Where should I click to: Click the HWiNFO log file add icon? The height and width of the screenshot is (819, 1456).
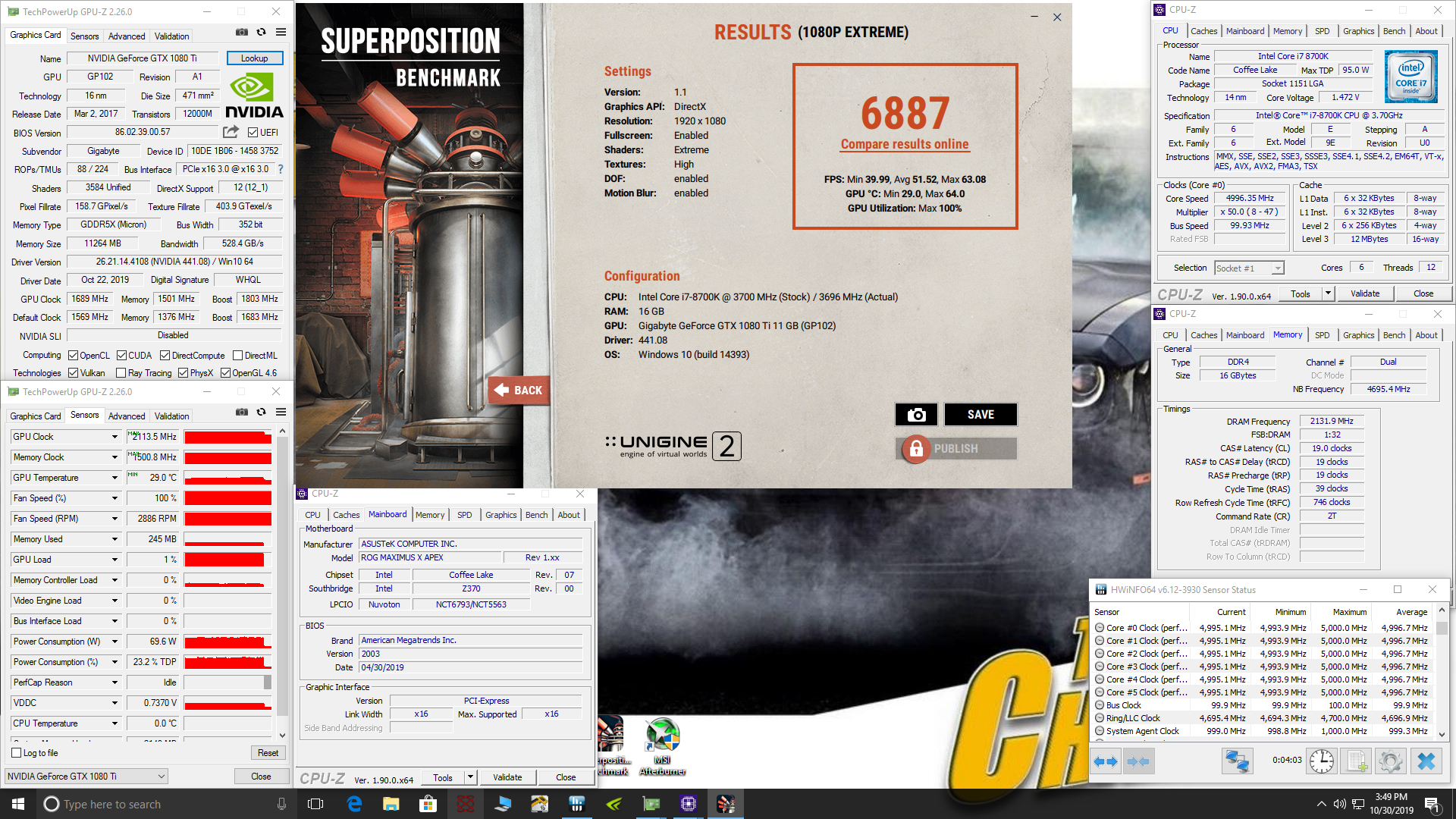pos(1357,761)
